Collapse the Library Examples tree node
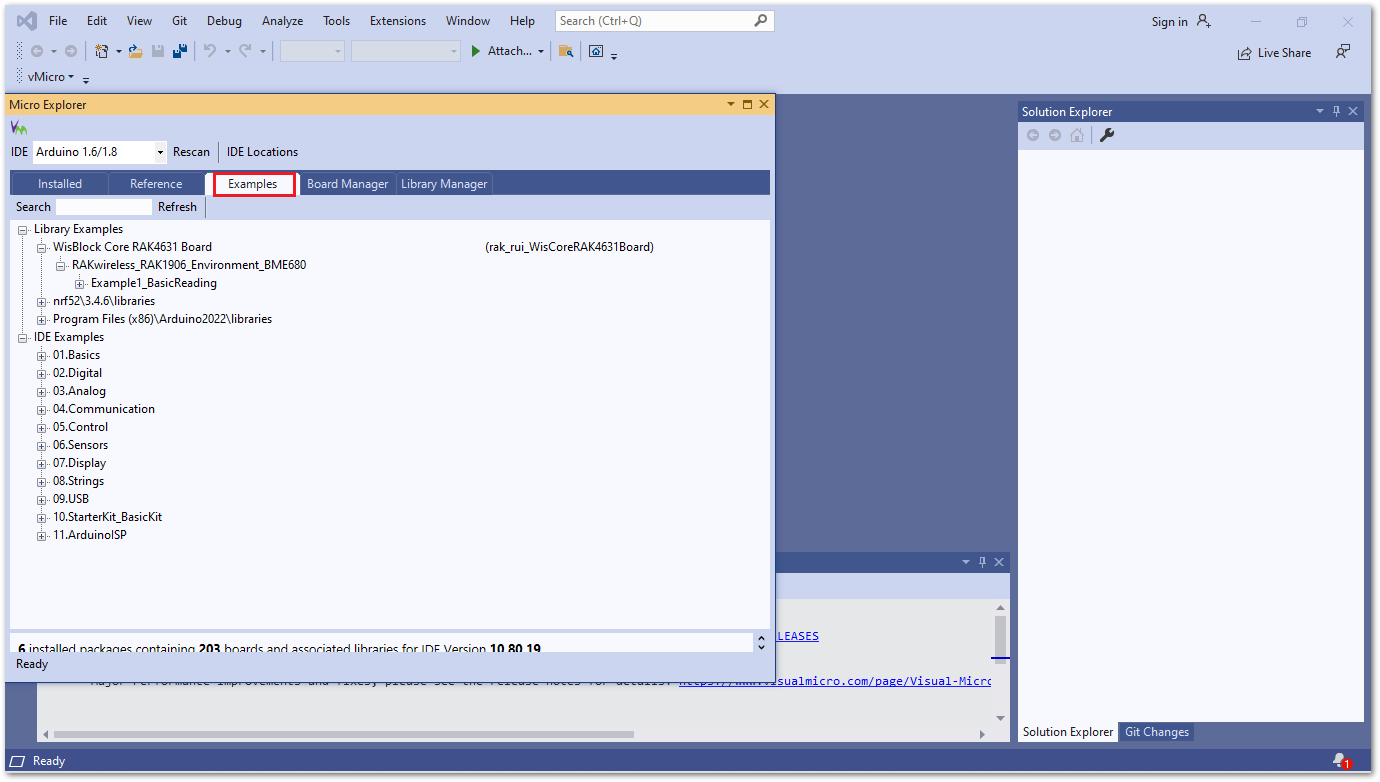 pyautogui.click(x=23, y=229)
